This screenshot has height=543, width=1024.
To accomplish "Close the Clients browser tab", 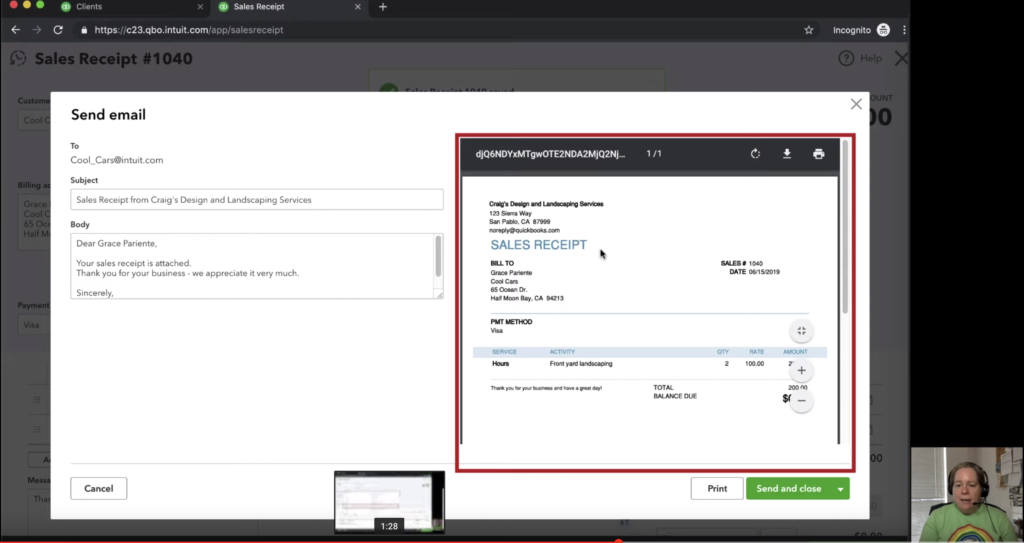I will pyautogui.click(x=200, y=7).
